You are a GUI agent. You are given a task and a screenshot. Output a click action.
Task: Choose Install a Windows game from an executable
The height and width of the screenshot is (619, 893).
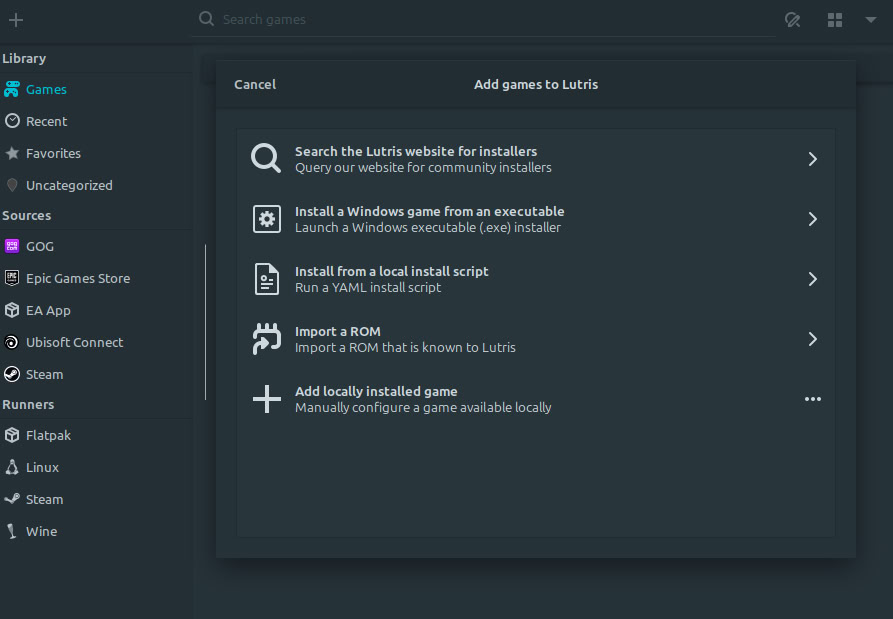point(536,219)
